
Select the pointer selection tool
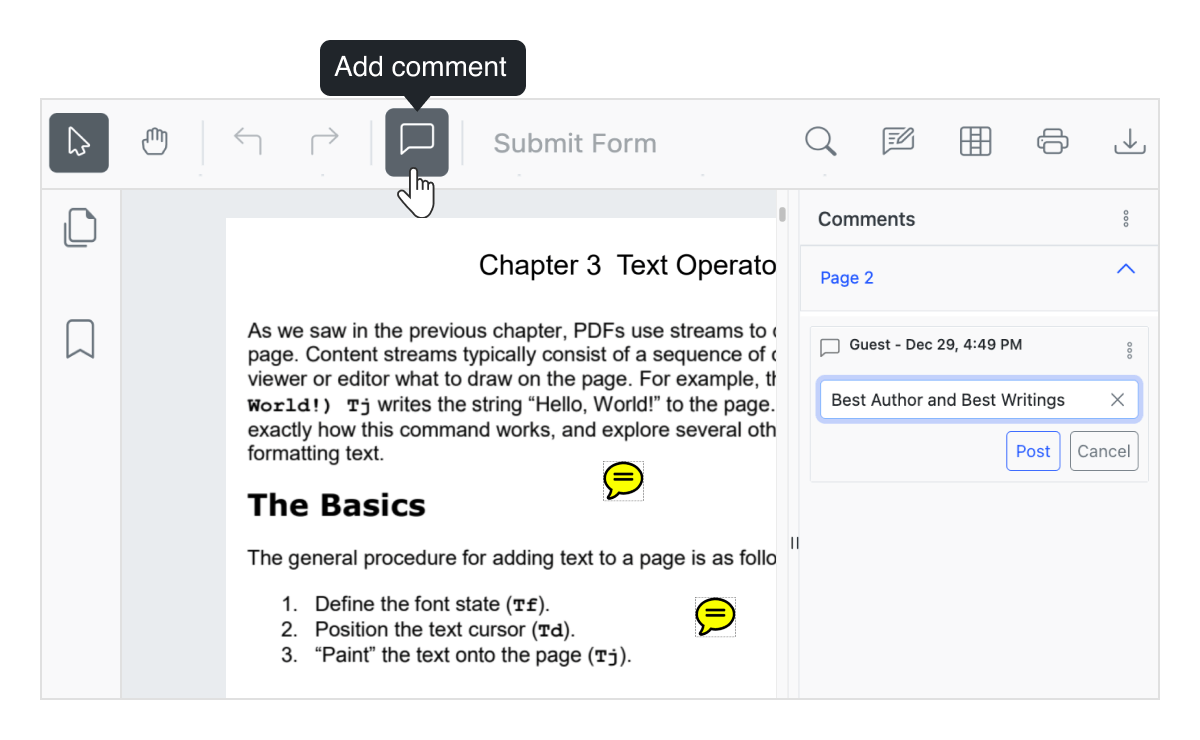78,142
